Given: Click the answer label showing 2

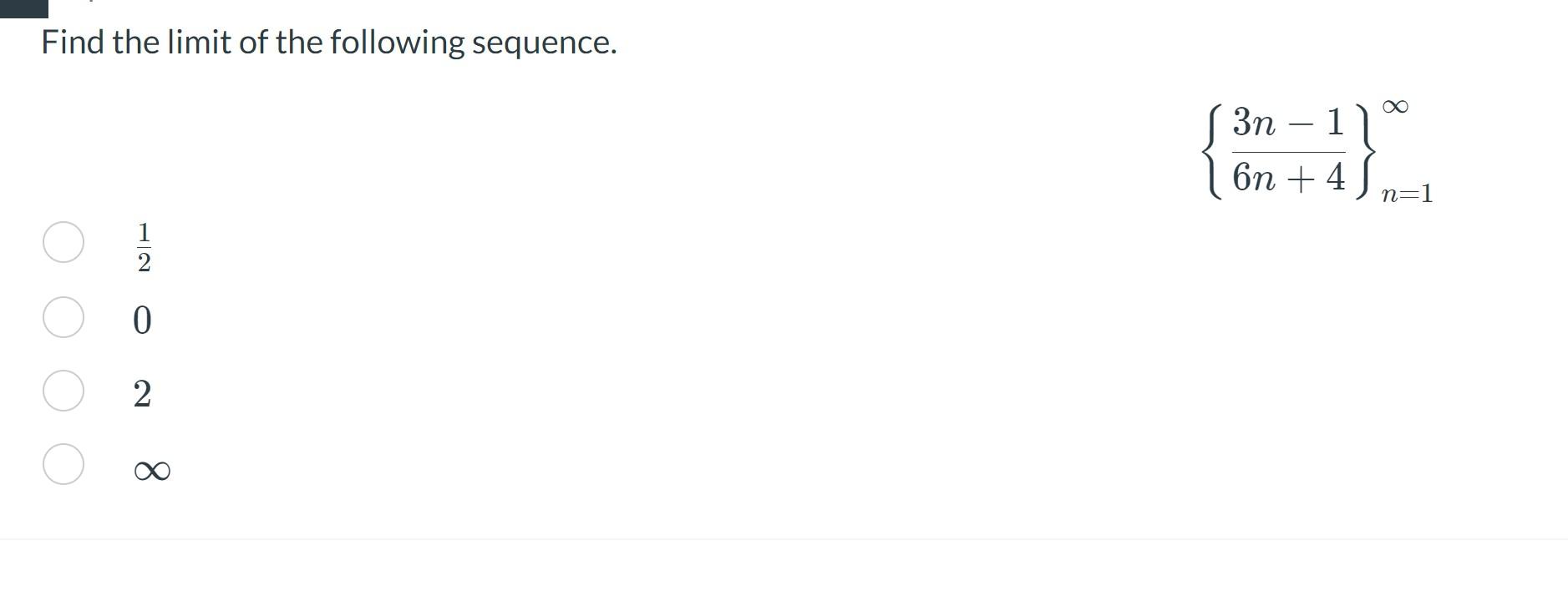Looking at the screenshot, I should (x=143, y=393).
